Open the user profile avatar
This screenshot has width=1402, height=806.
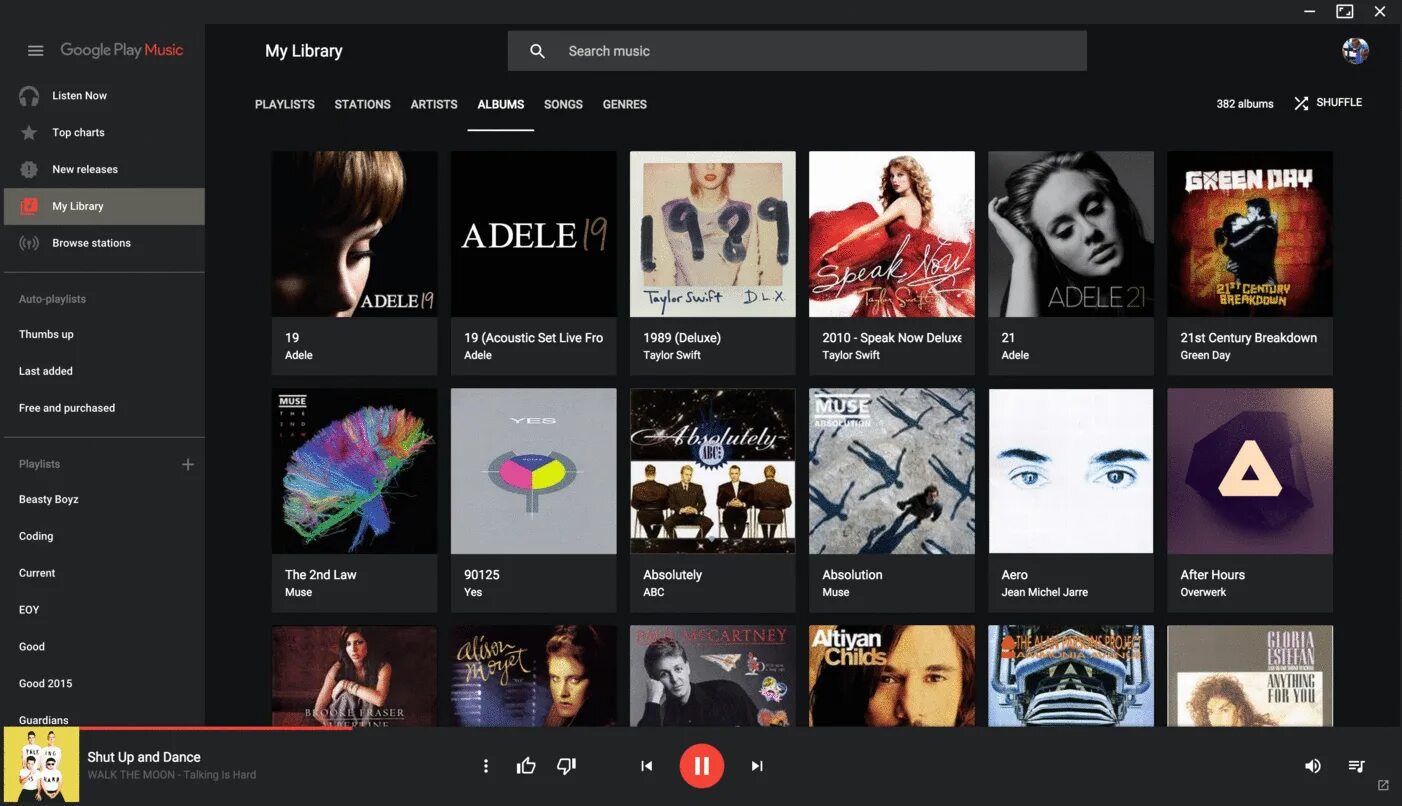coord(1355,50)
